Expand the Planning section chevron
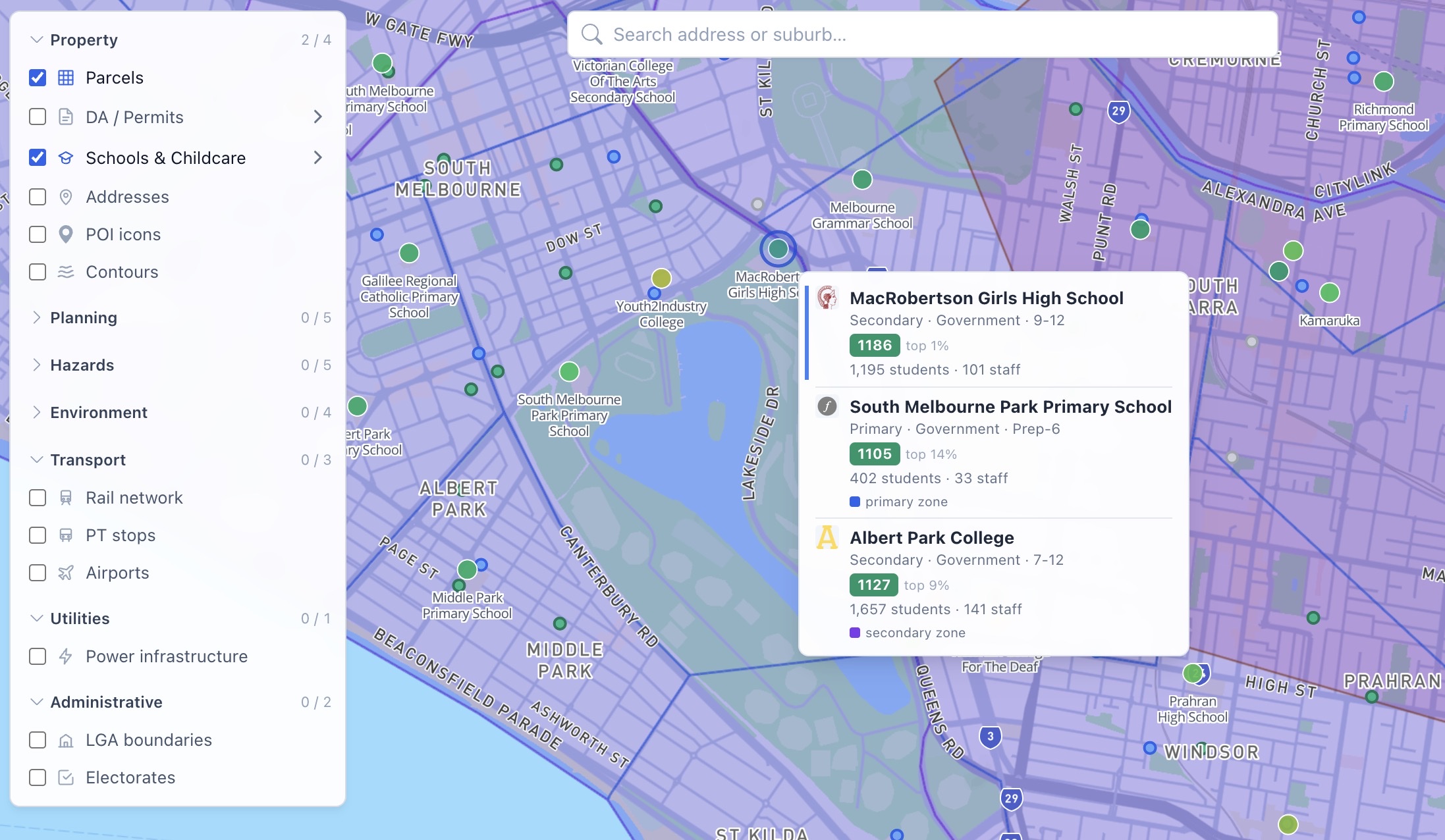 pos(37,317)
